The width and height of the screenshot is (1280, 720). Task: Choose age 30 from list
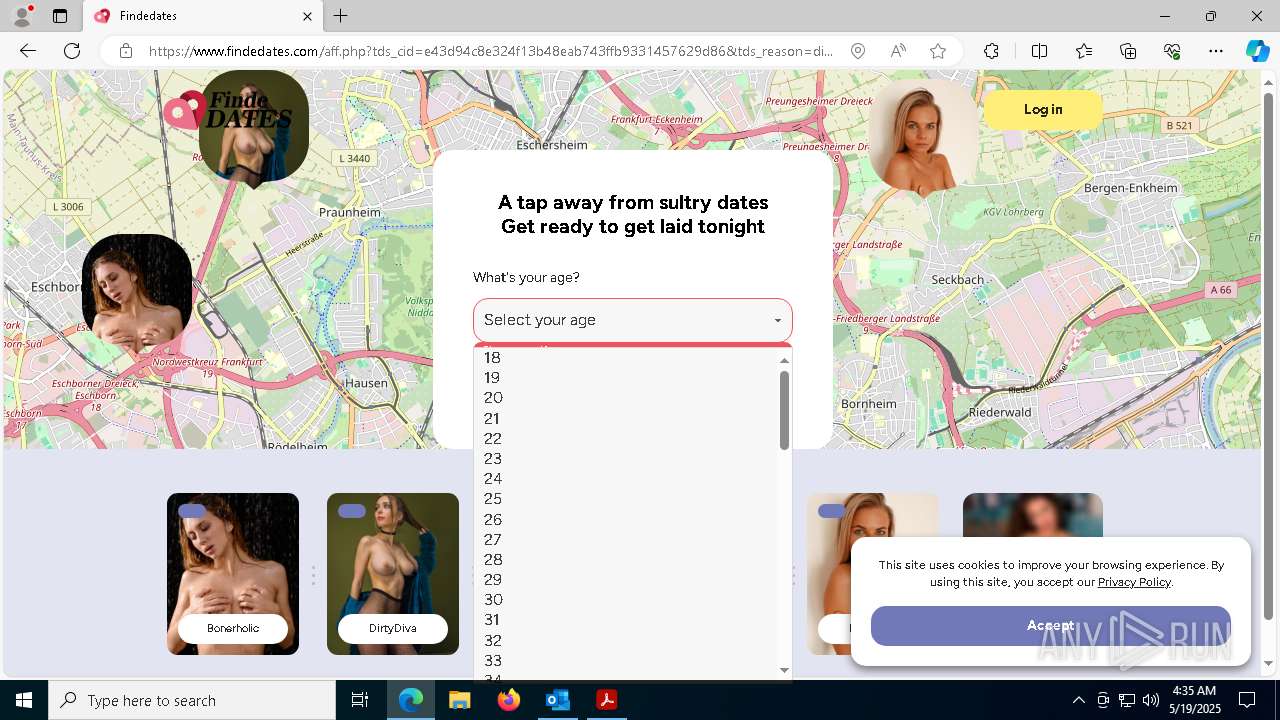point(626,600)
